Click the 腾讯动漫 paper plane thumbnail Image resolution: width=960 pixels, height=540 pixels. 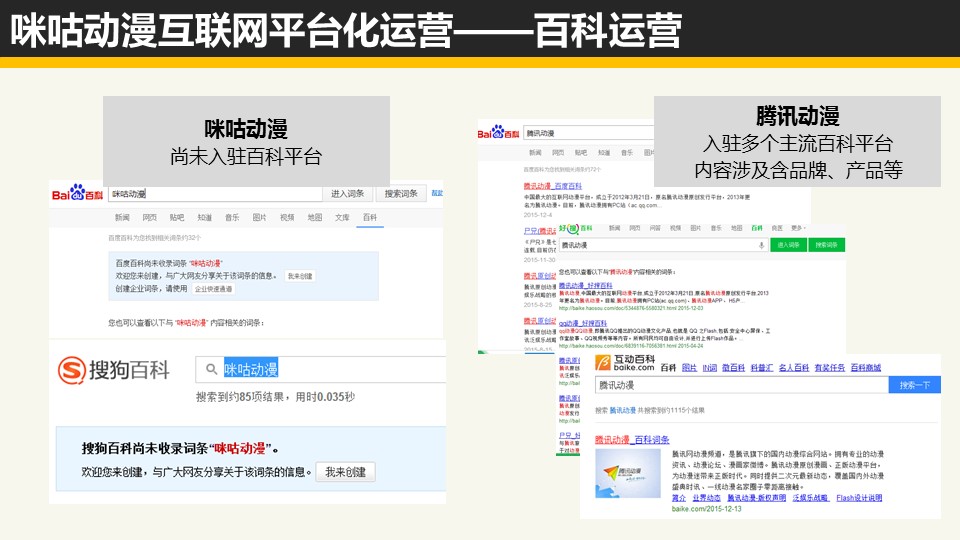tap(628, 473)
